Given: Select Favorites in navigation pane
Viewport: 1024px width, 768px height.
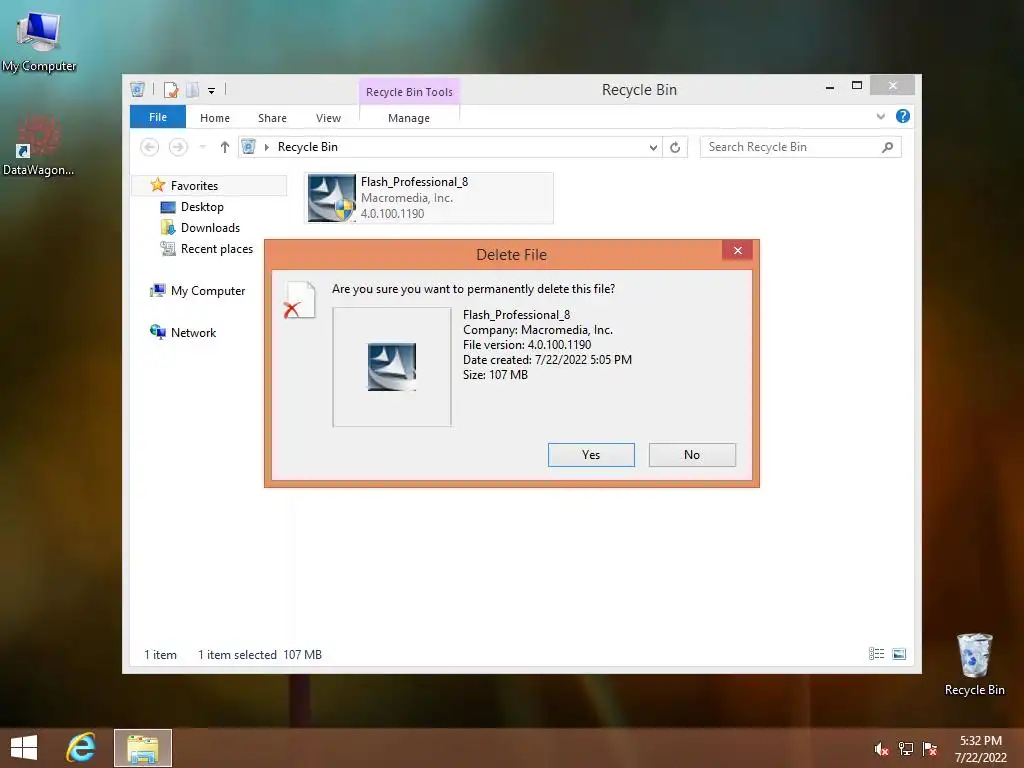Looking at the screenshot, I should click(x=210, y=185).
